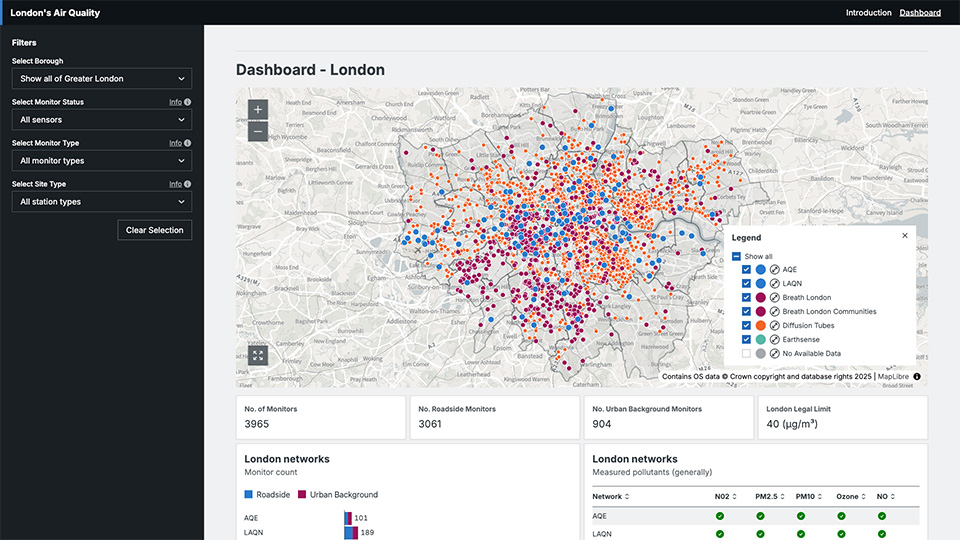Click the MapLibre attribution info icon
The height and width of the screenshot is (540, 960).
pyautogui.click(x=917, y=377)
